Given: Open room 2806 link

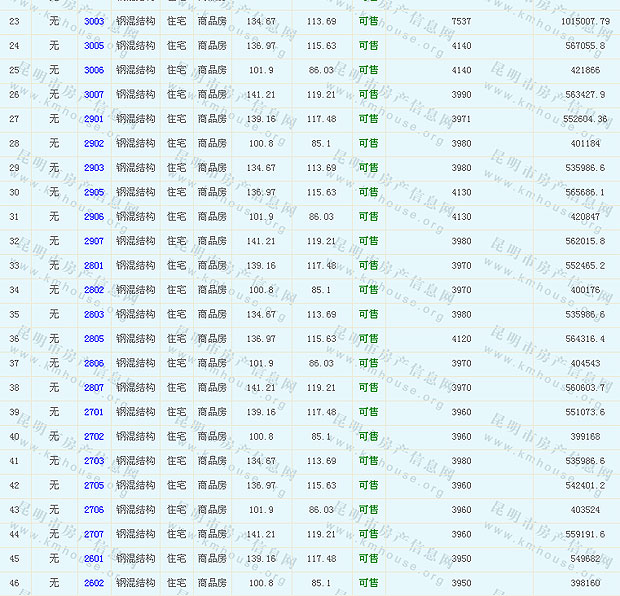Looking at the screenshot, I should pos(94,363).
